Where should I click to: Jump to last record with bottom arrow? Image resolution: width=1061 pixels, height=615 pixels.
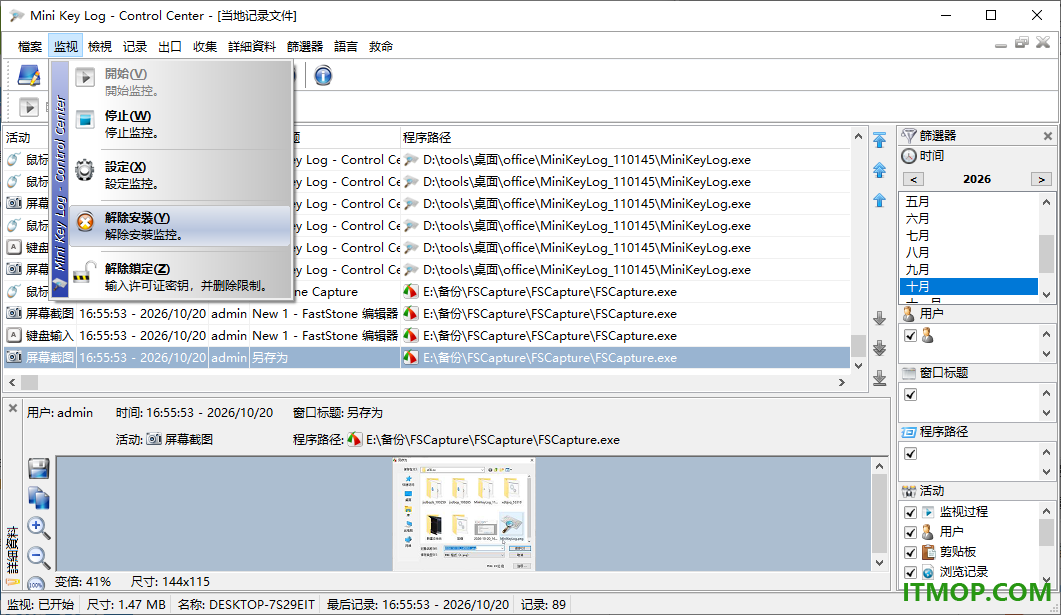tap(880, 378)
